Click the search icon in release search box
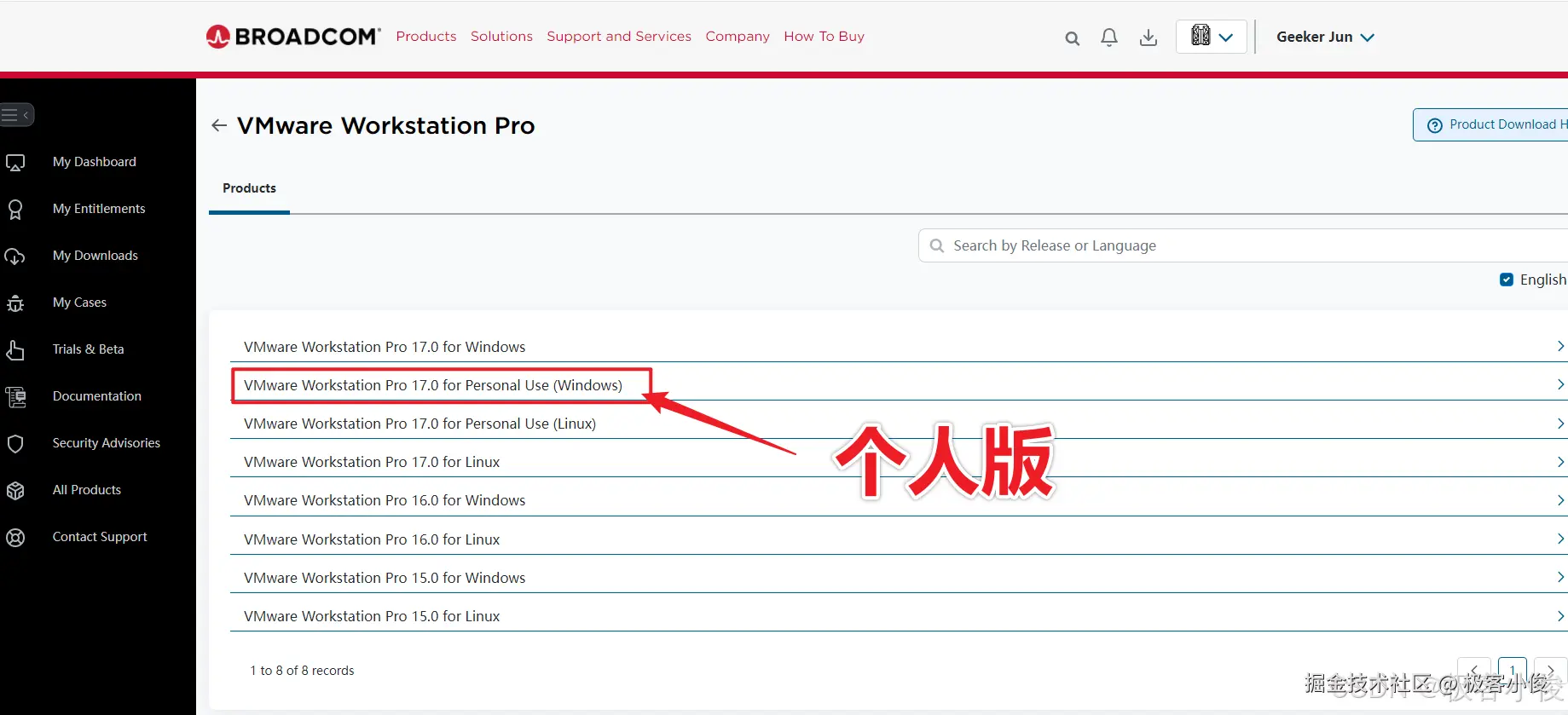 (937, 245)
